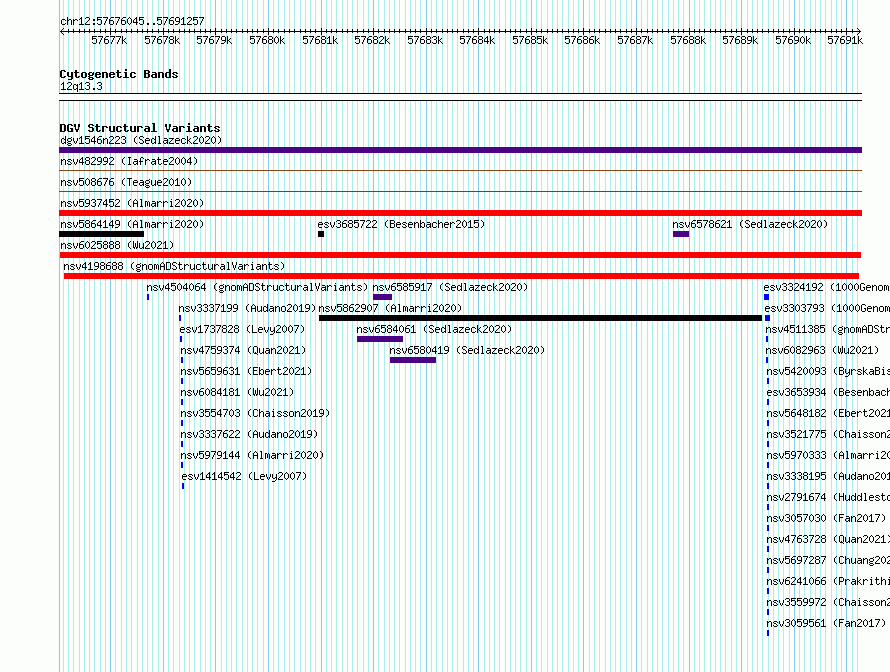
Task: Select the dgv1546n223 purple variant bar
Action: pyautogui.click(x=460, y=150)
